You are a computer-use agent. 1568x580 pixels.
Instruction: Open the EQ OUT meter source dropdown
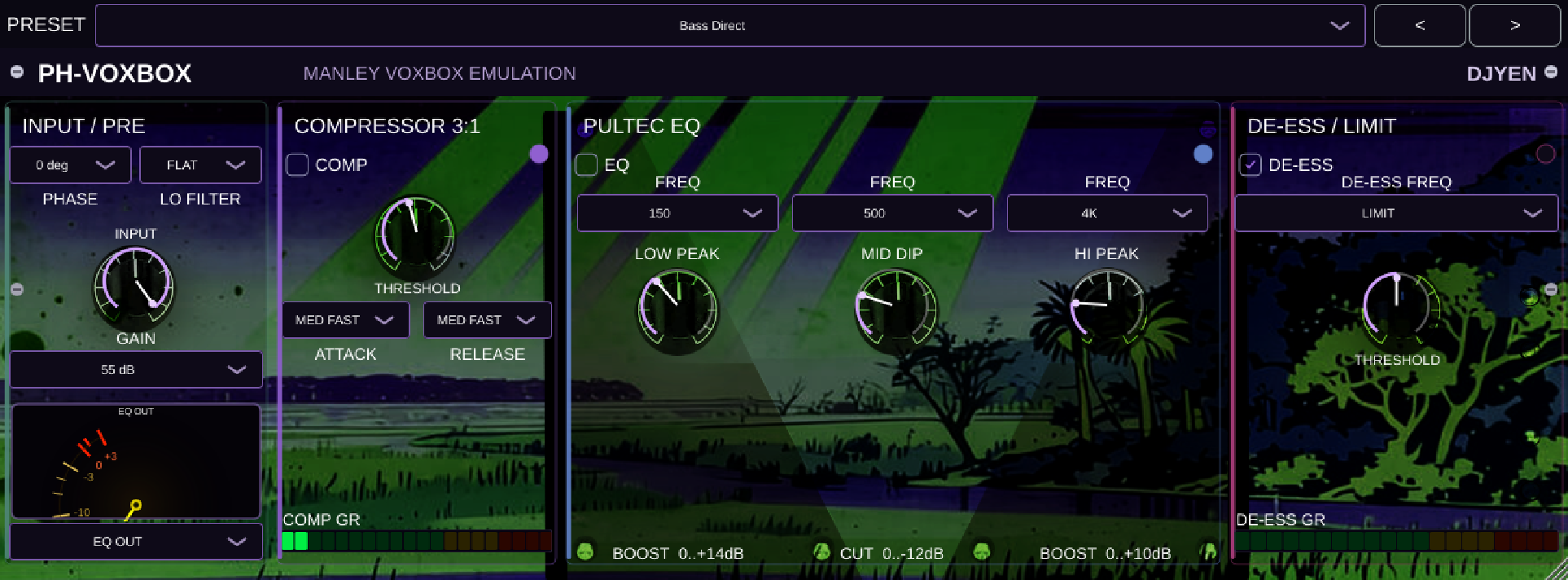coord(136,541)
